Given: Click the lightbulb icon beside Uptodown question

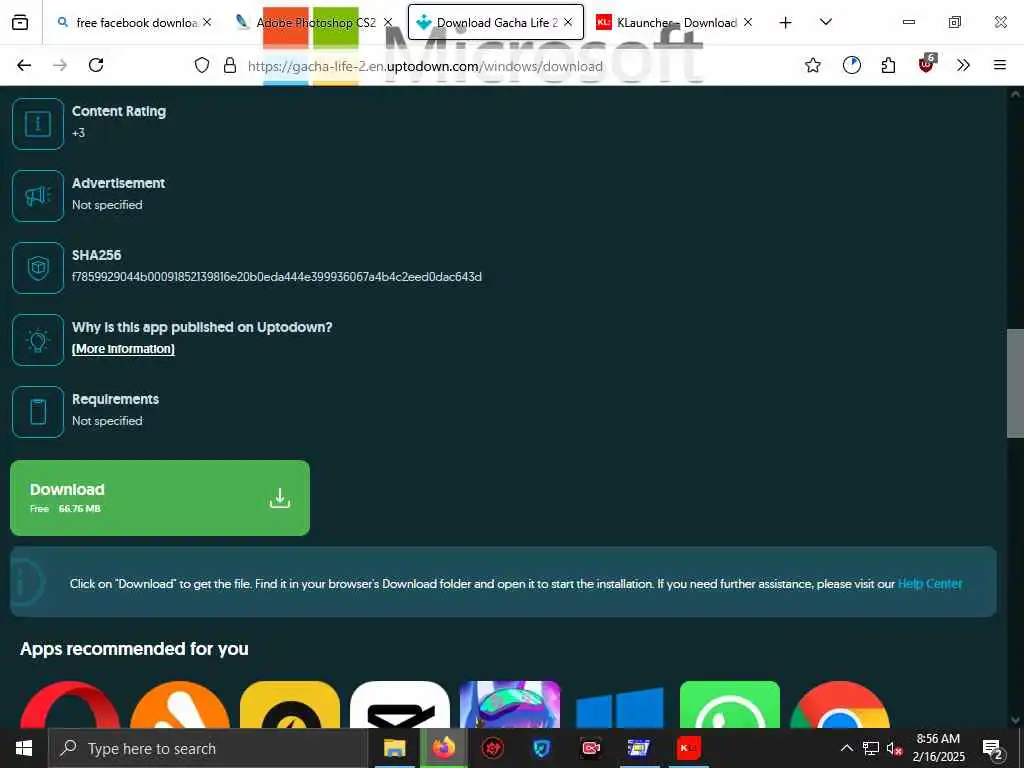Looking at the screenshot, I should pos(38,340).
